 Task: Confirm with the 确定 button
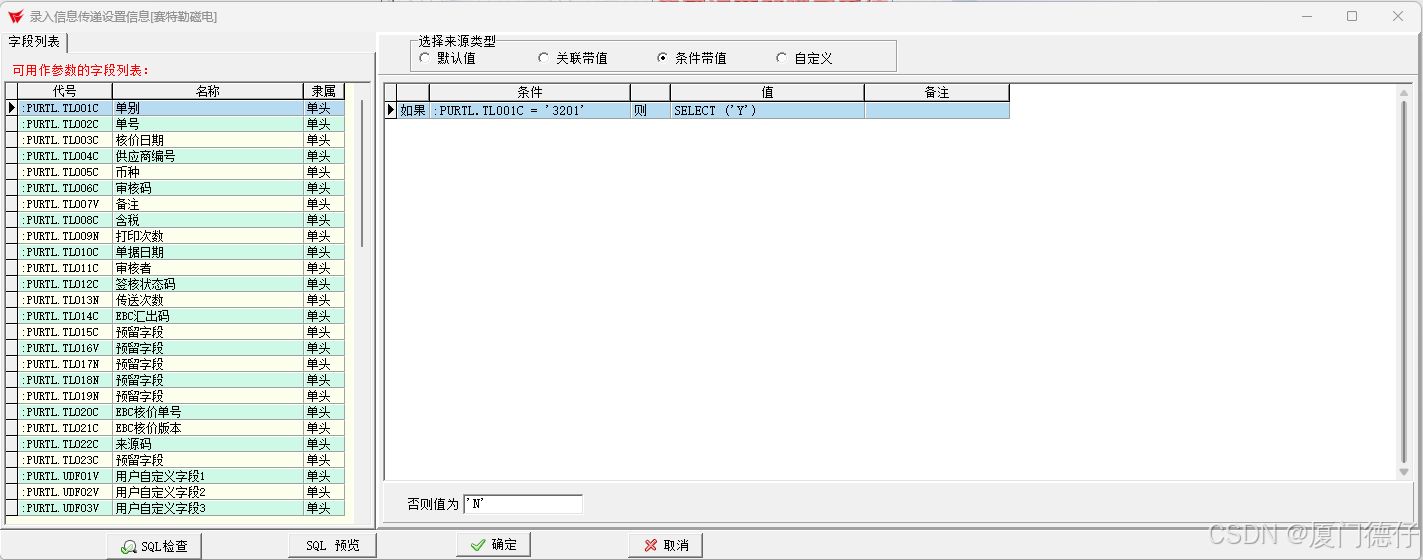point(493,545)
